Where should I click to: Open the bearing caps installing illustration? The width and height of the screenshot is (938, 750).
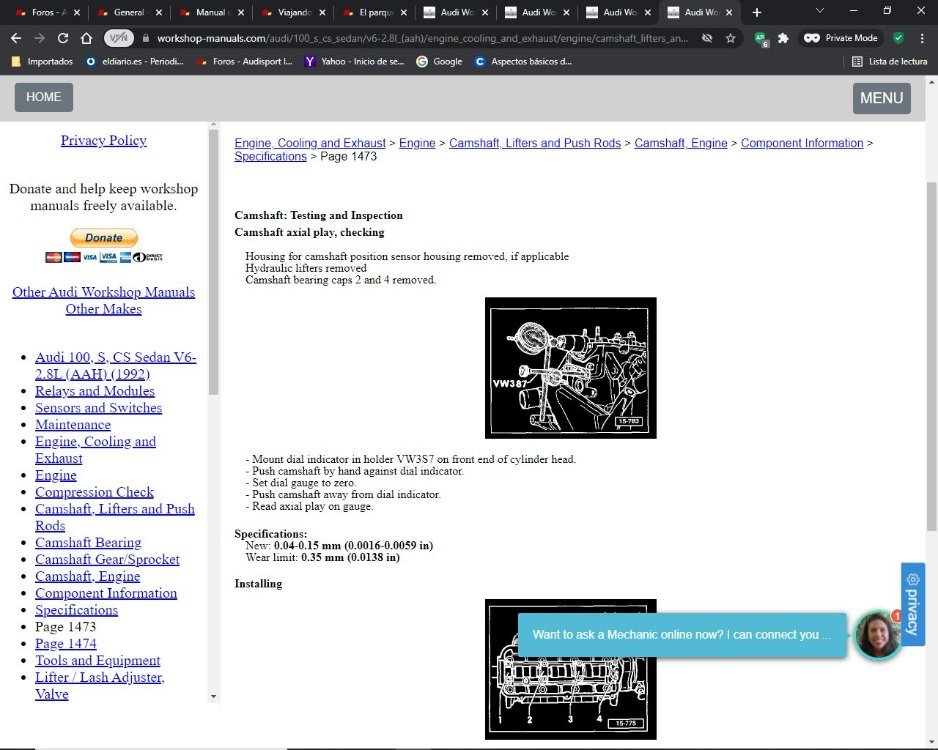571,669
